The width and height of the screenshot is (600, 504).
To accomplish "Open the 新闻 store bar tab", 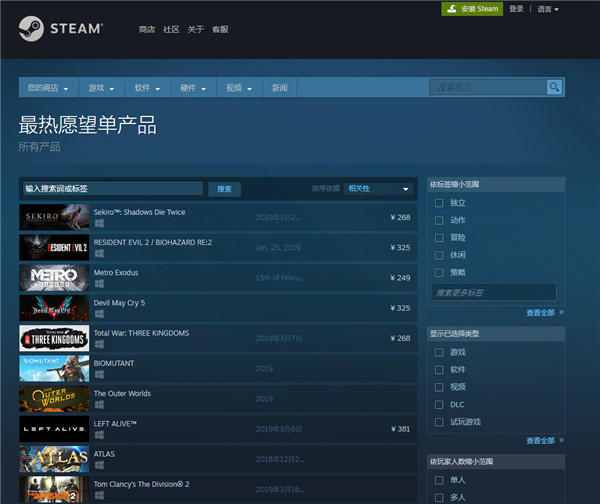I will pyautogui.click(x=280, y=88).
